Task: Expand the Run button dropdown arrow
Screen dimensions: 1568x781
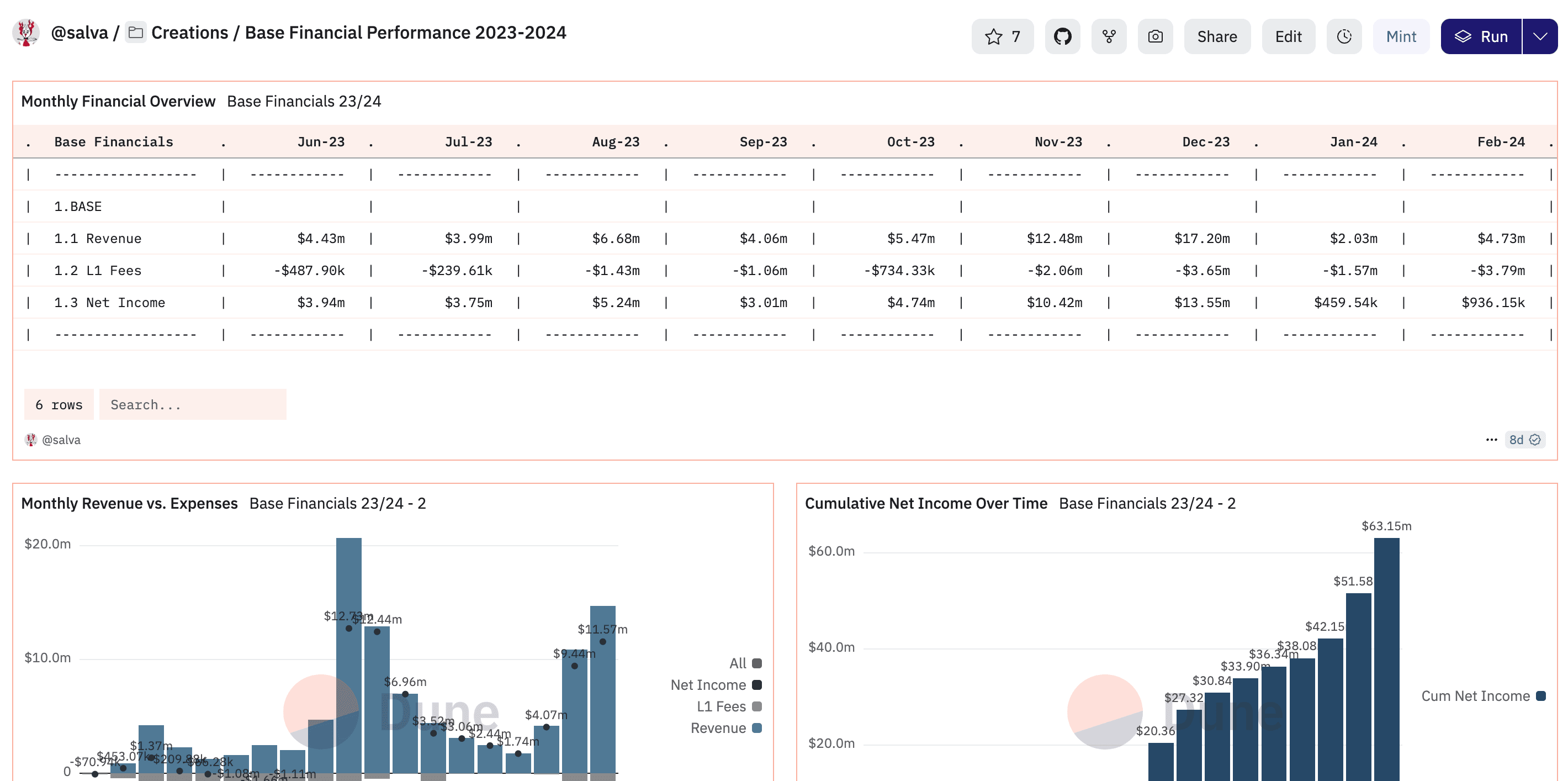Action: coord(1540,36)
